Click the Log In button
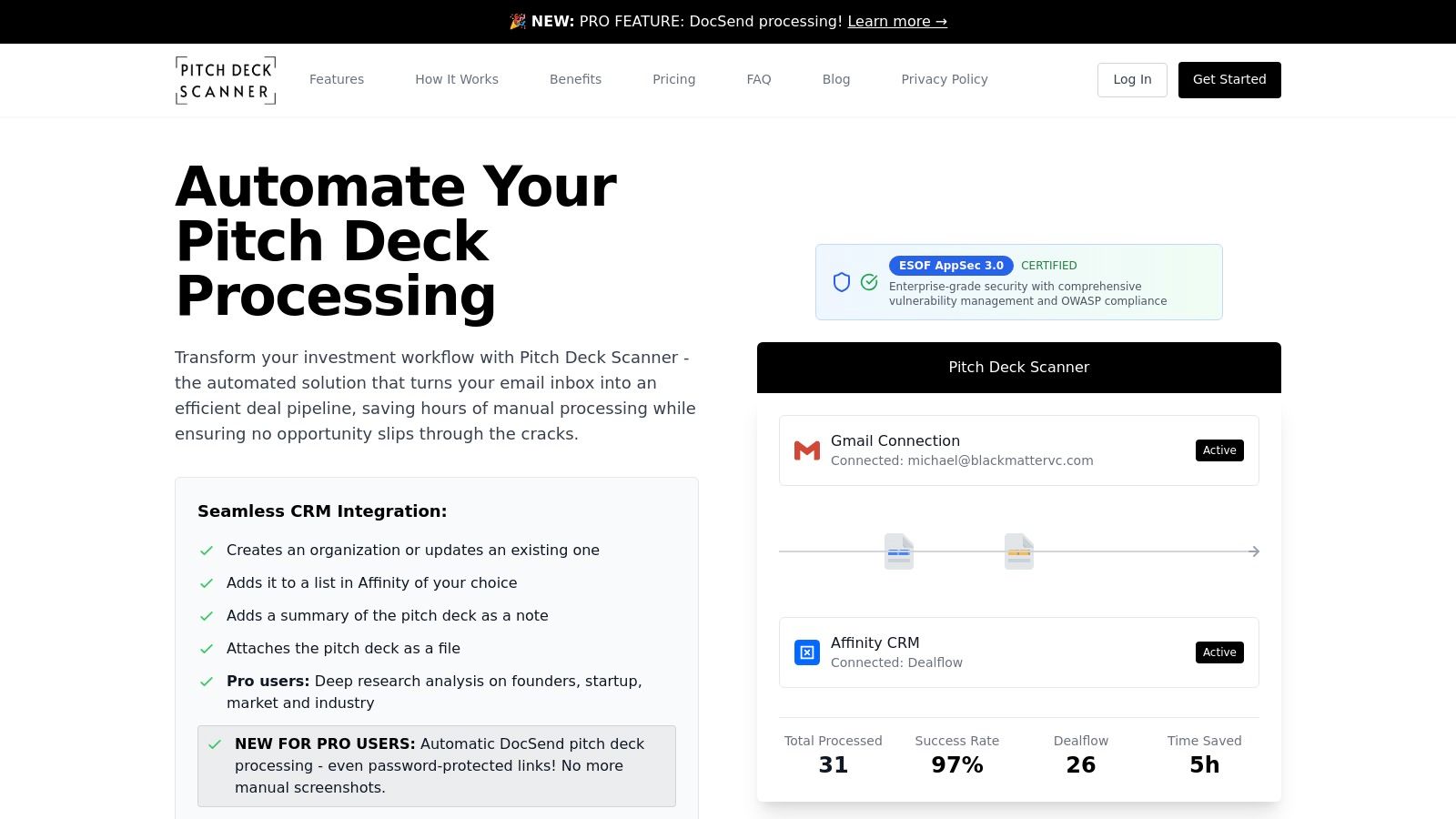This screenshot has width=1456, height=819. pos(1132,80)
